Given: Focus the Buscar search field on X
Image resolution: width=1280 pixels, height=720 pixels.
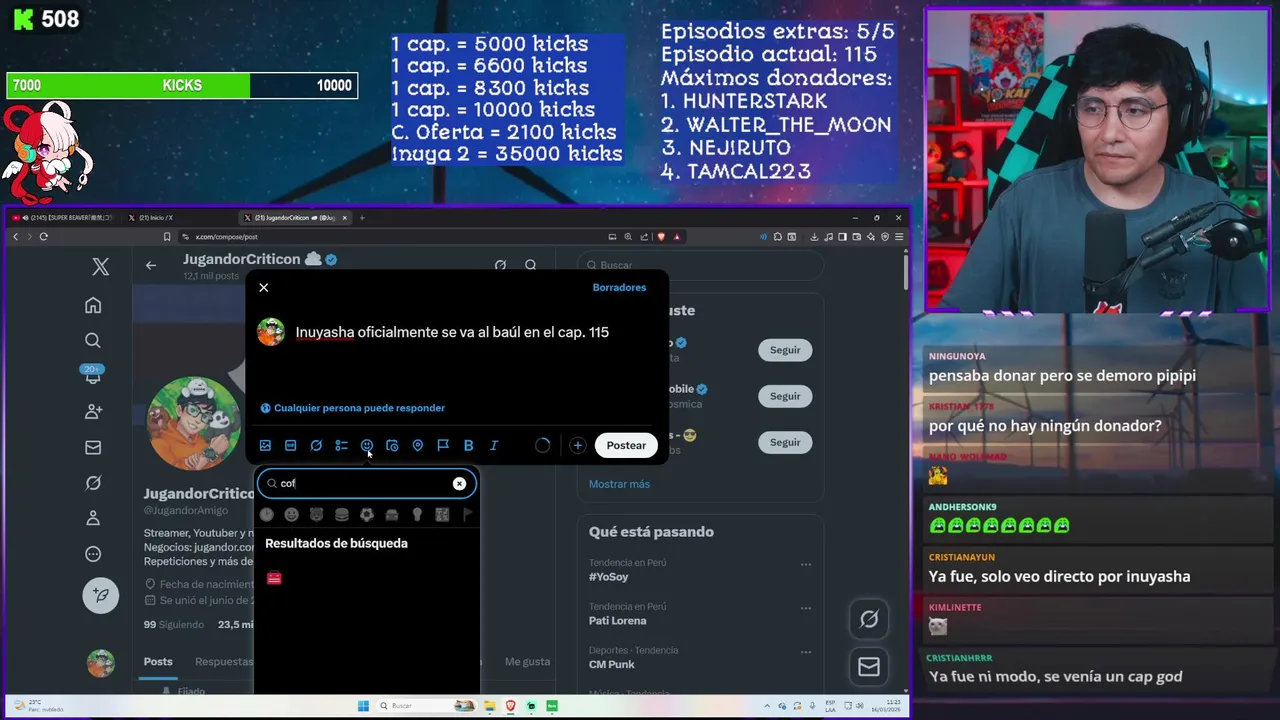Looking at the screenshot, I should tap(700, 265).
